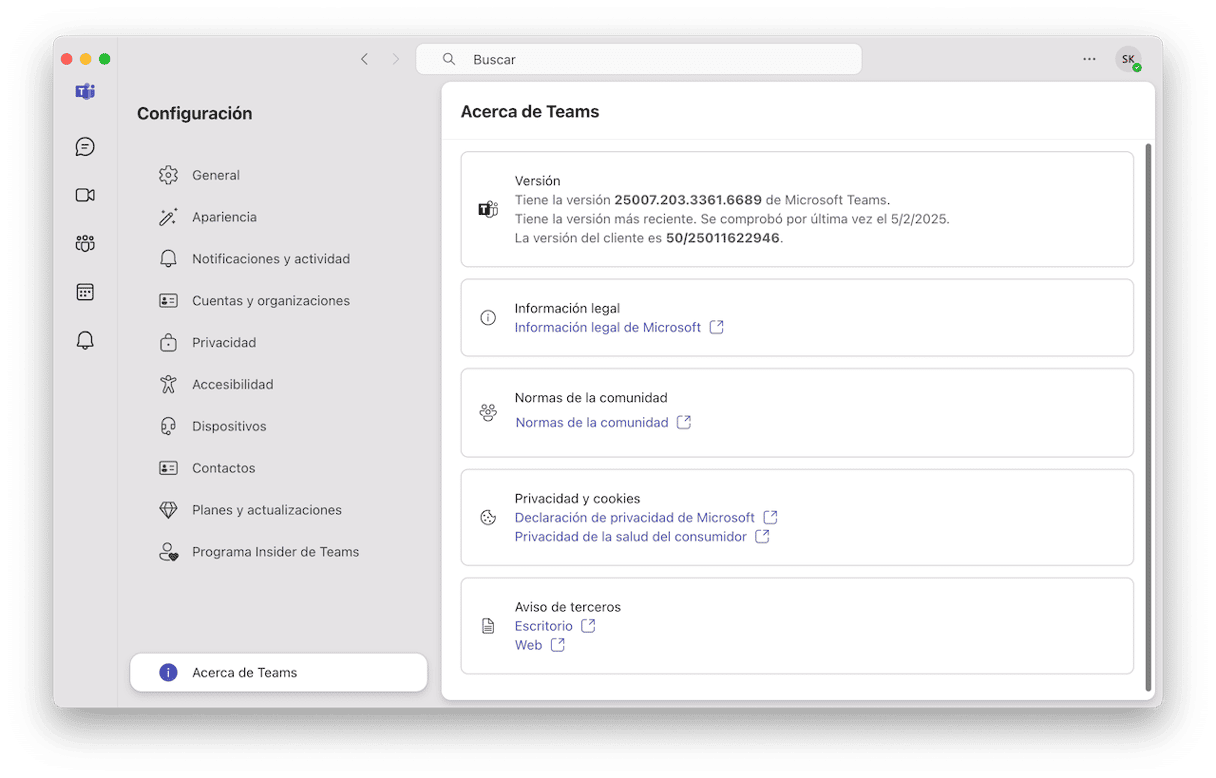Click the cookie icon in Privacidad y cookies card
The image size is (1216, 778).
coord(488,518)
